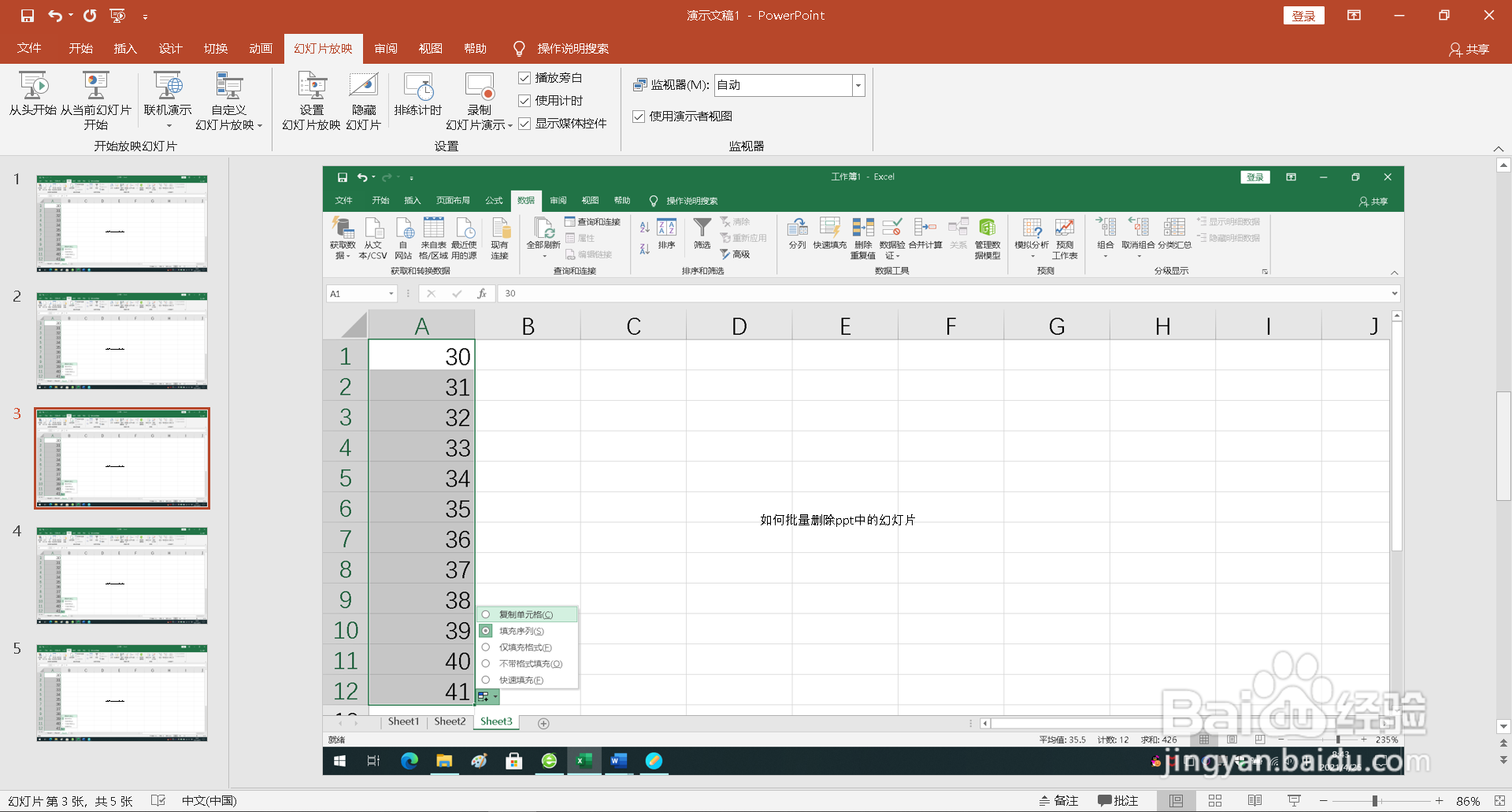Click 从头开始 slideshow icon

click(x=33, y=95)
